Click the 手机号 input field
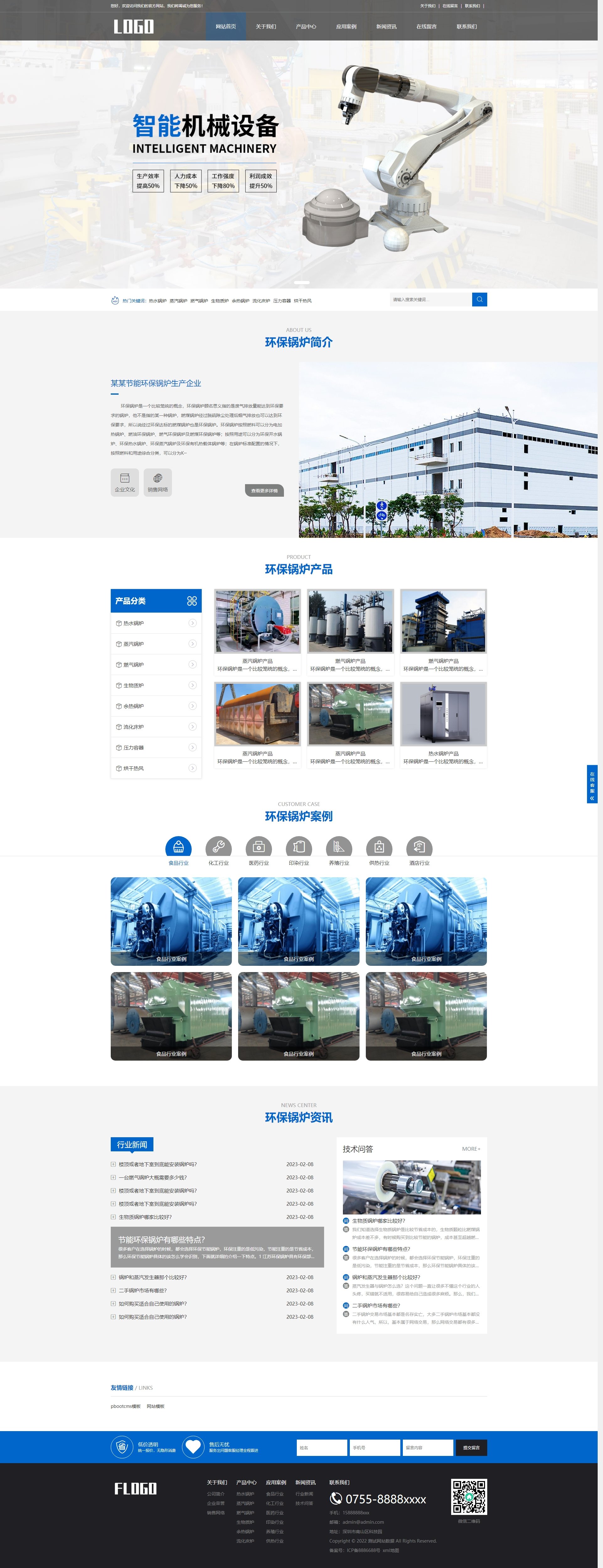The height and width of the screenshot is (1568, 603). pos(374,1447)
